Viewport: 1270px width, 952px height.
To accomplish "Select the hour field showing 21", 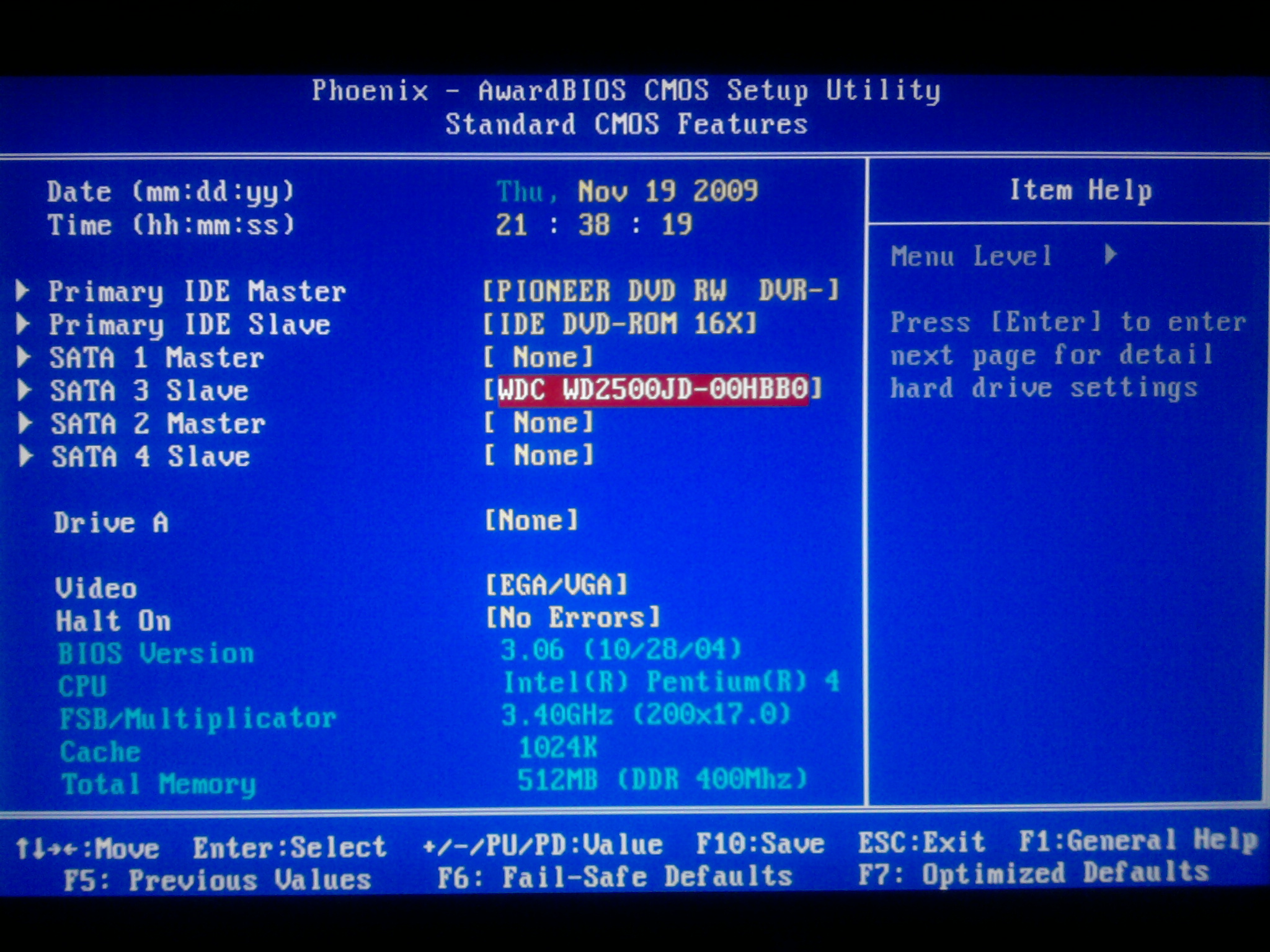I will tap(511, 225).
